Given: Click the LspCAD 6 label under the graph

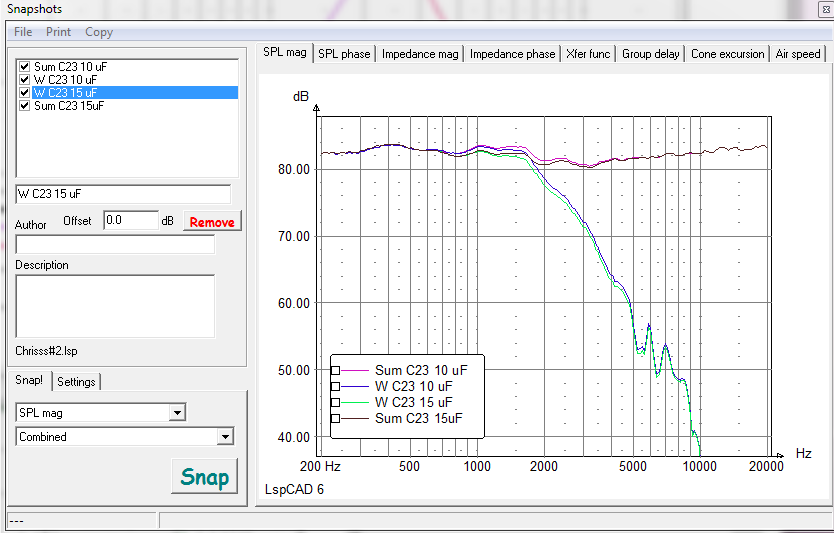Looking at the screenshot, I should click(294, 489).
